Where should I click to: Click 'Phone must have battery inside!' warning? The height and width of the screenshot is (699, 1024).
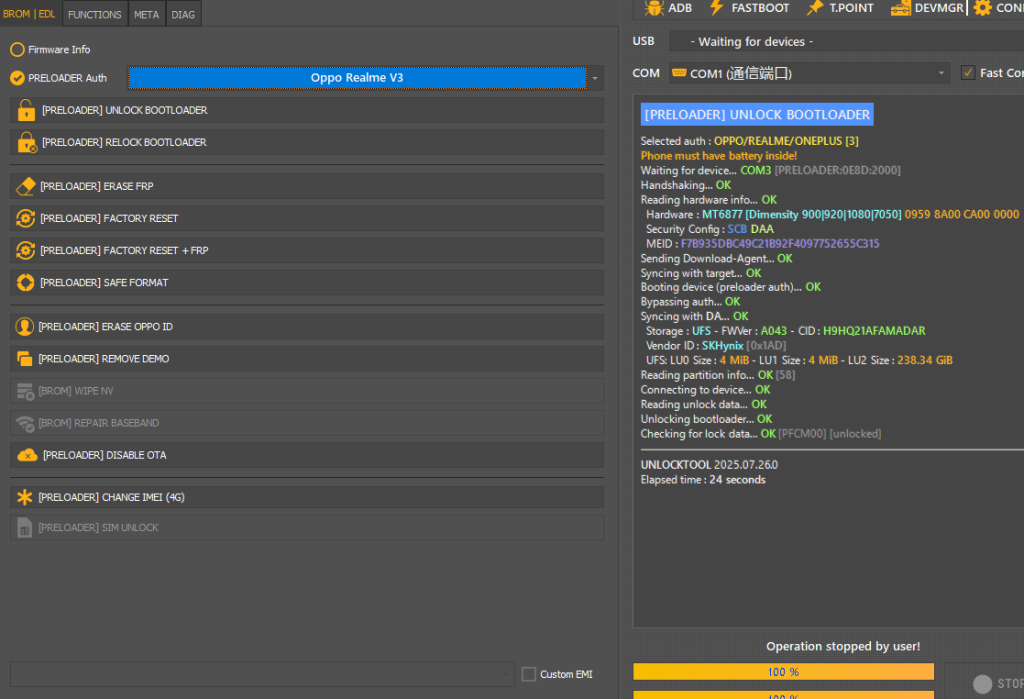click(x=718, y=155)
